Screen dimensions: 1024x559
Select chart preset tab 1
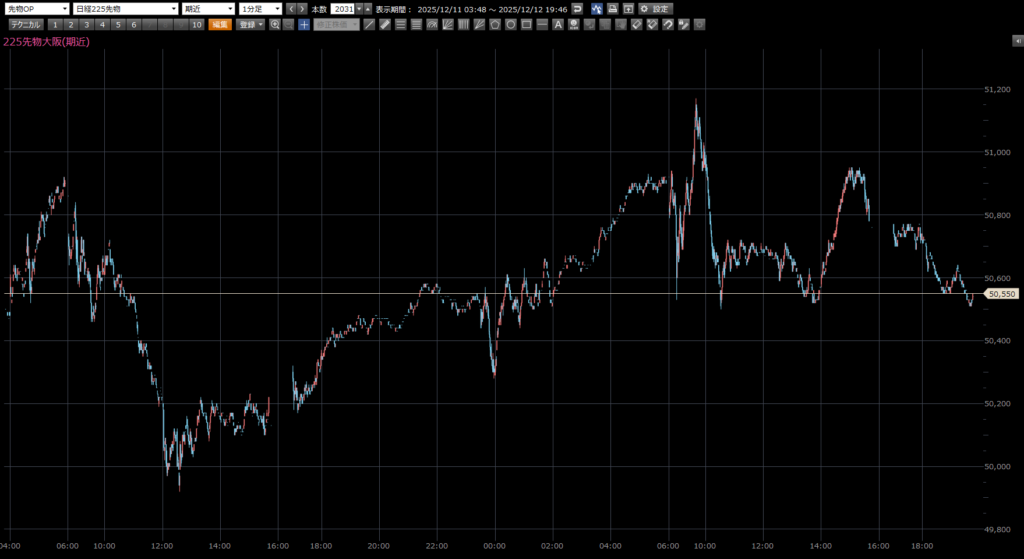pyautogui.click(x=54, y=24)
